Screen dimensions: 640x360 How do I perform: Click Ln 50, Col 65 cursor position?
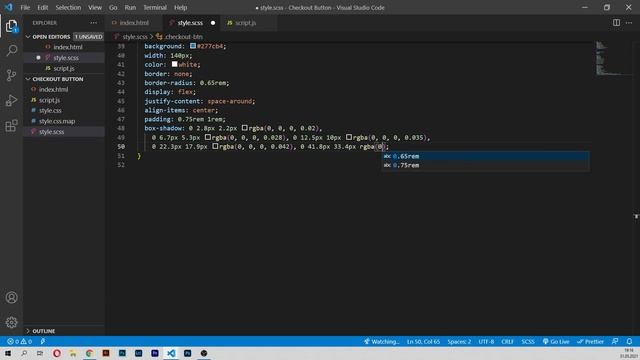click(423, 341)
